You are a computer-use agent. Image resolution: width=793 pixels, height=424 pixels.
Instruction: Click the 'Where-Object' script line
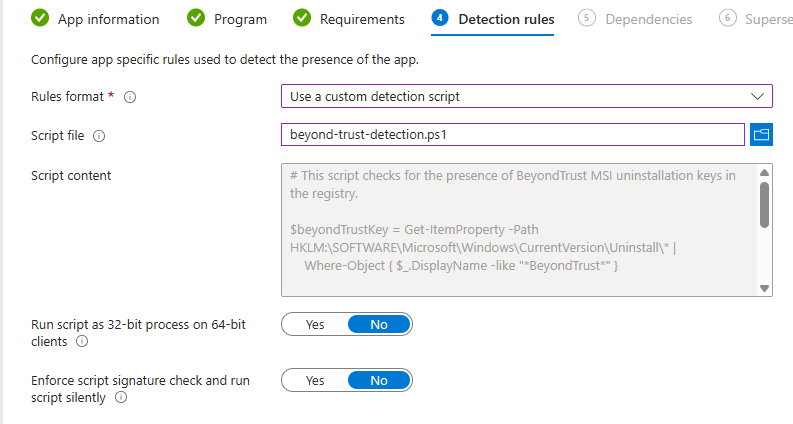point(461,266)
